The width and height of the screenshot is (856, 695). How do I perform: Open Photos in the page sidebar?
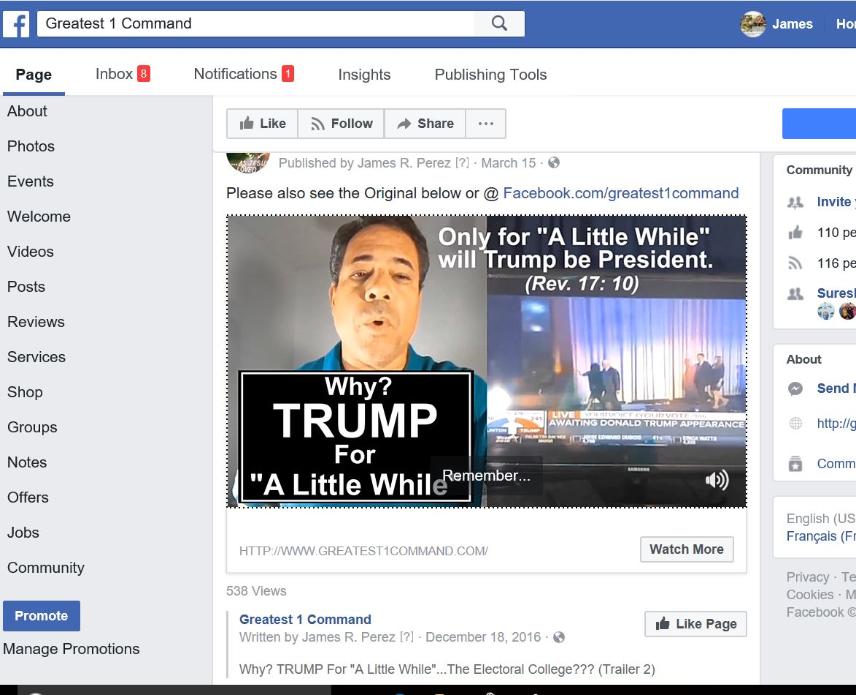pyautogui.click(x=31, y=146)
